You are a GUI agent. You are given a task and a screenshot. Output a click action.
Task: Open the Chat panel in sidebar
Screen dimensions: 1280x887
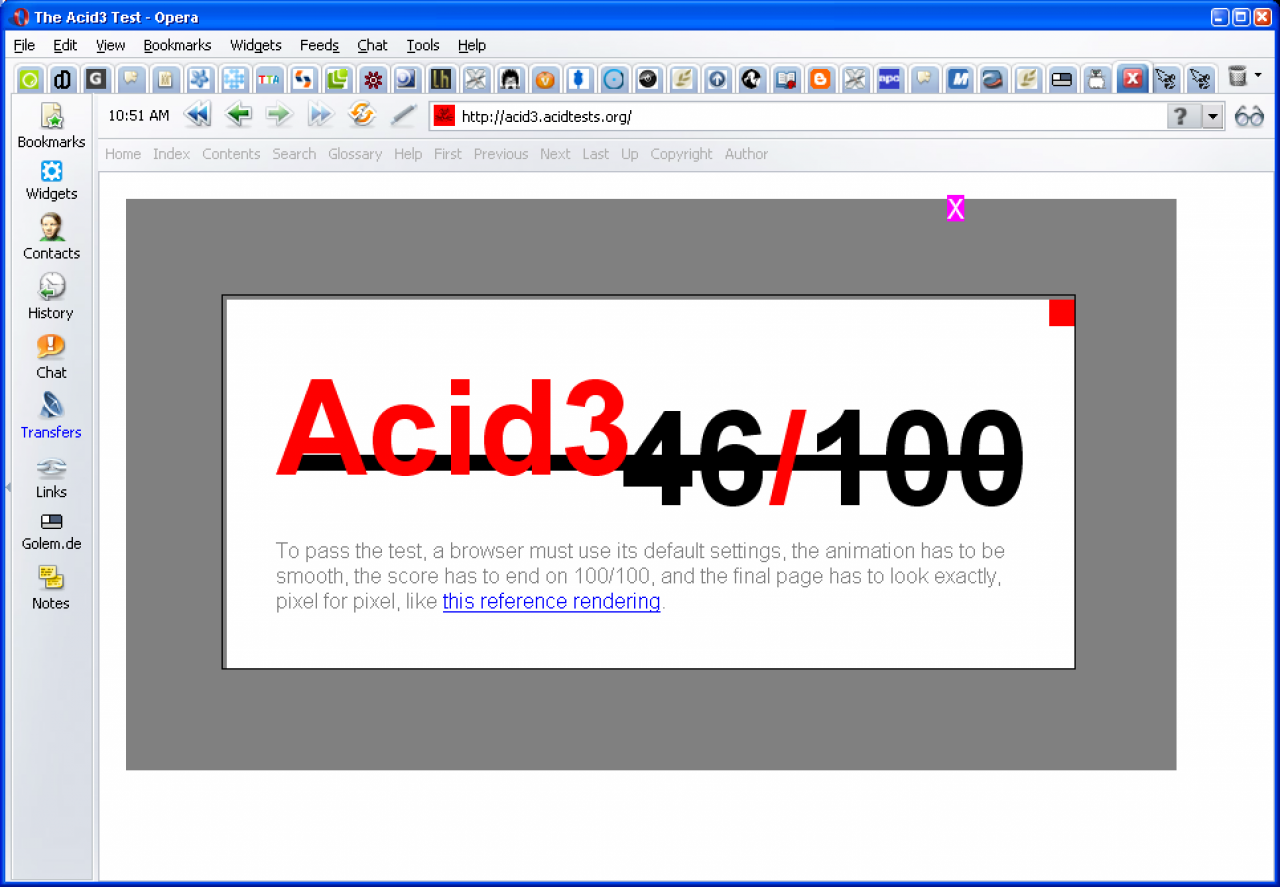point(51,357)
